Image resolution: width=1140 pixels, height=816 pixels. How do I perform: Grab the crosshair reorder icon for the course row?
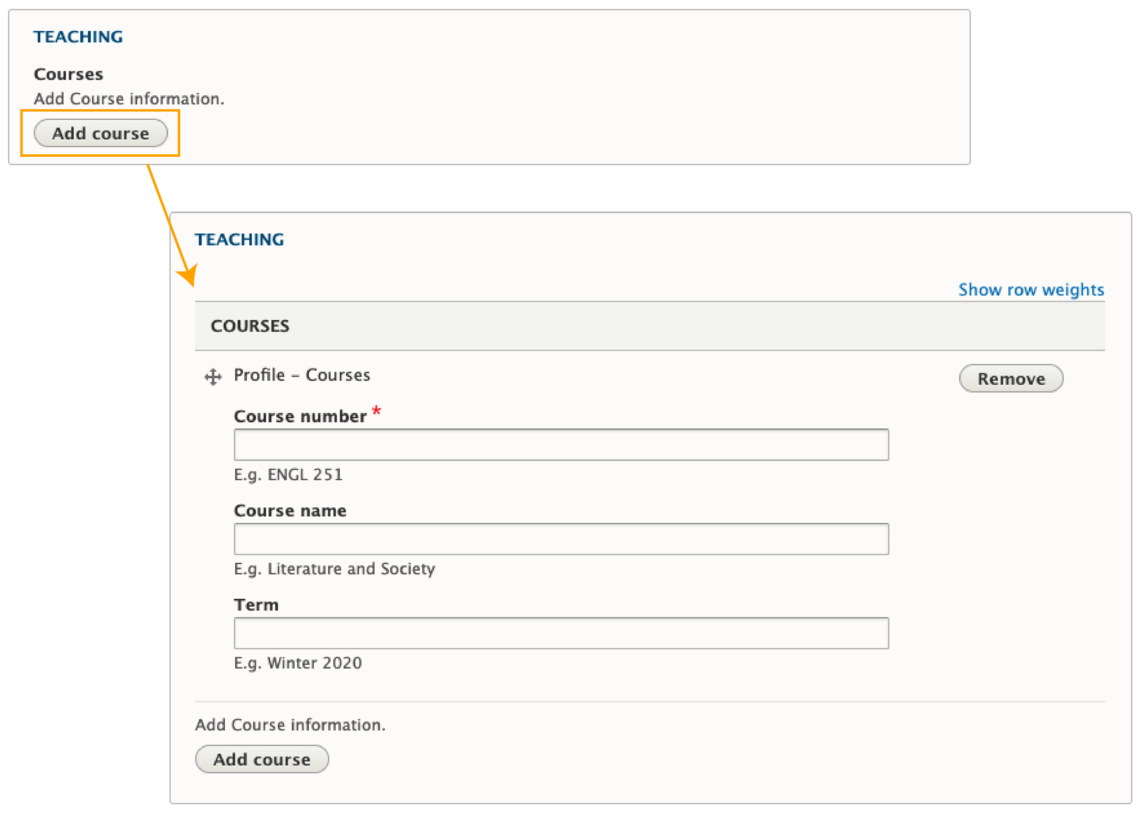pos(214,377)
